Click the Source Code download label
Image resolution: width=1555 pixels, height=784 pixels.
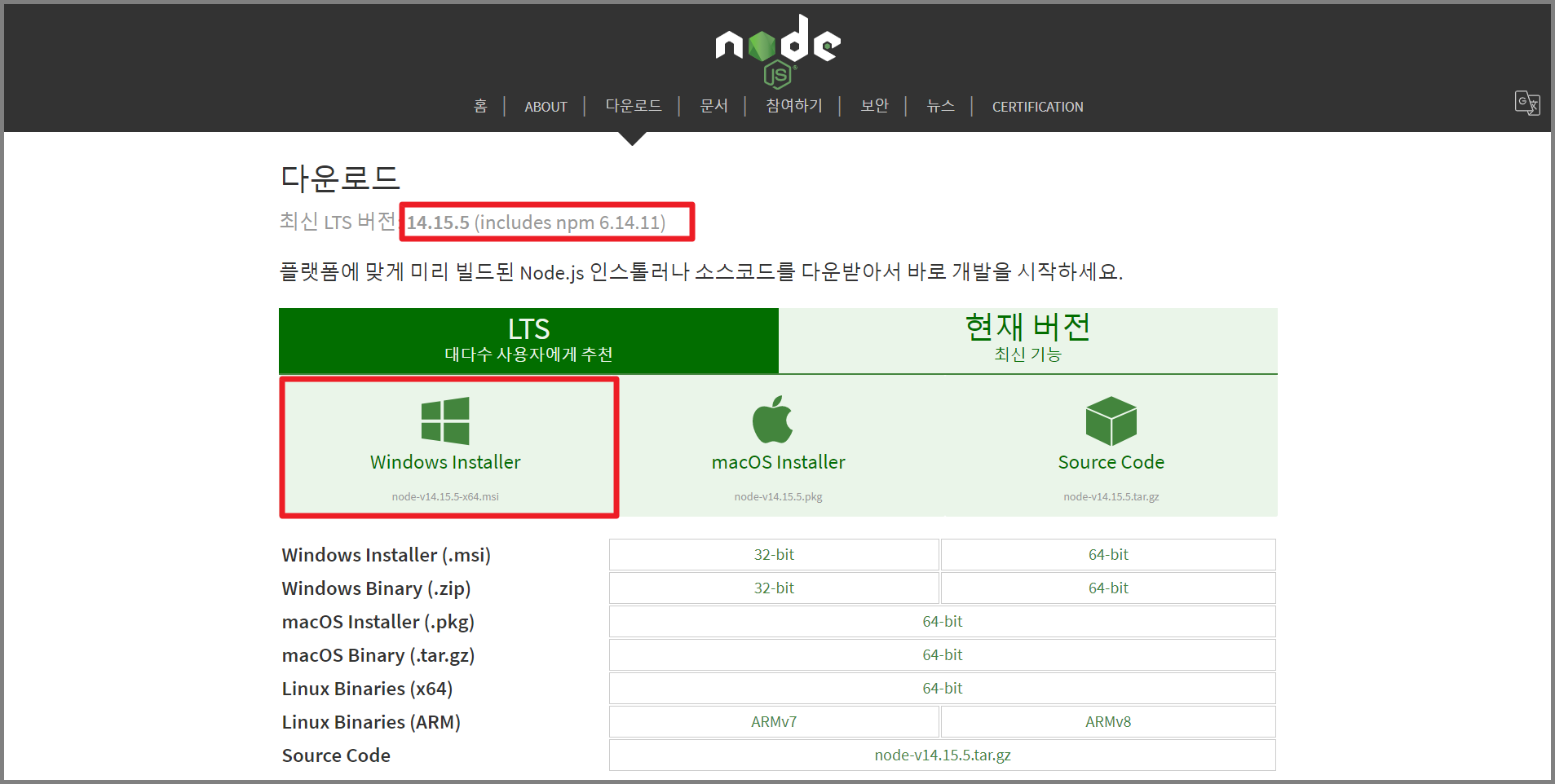pyautogui.click(x=1111, y=462)
